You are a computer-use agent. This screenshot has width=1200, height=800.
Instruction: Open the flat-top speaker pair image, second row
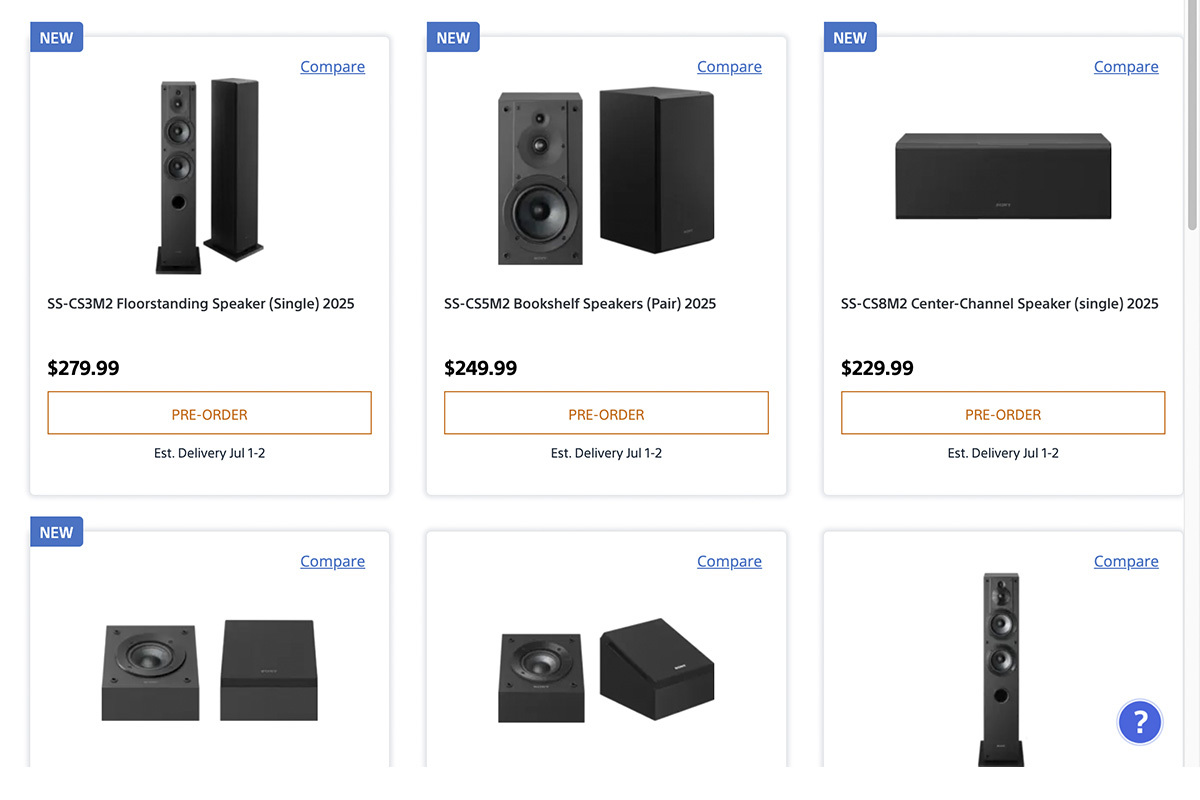[x=209, y=671]
